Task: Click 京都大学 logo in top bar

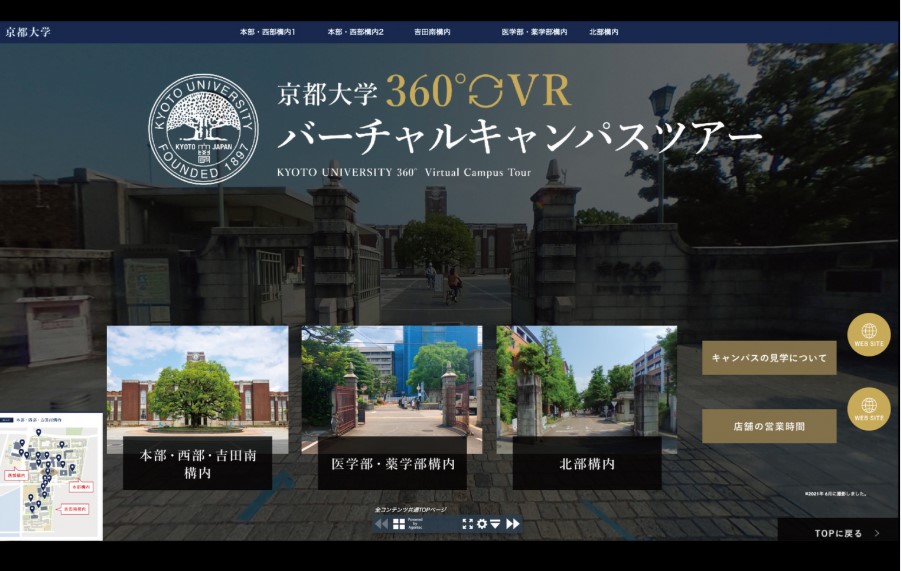Action: pyautogui.click(x=28, y=32)
